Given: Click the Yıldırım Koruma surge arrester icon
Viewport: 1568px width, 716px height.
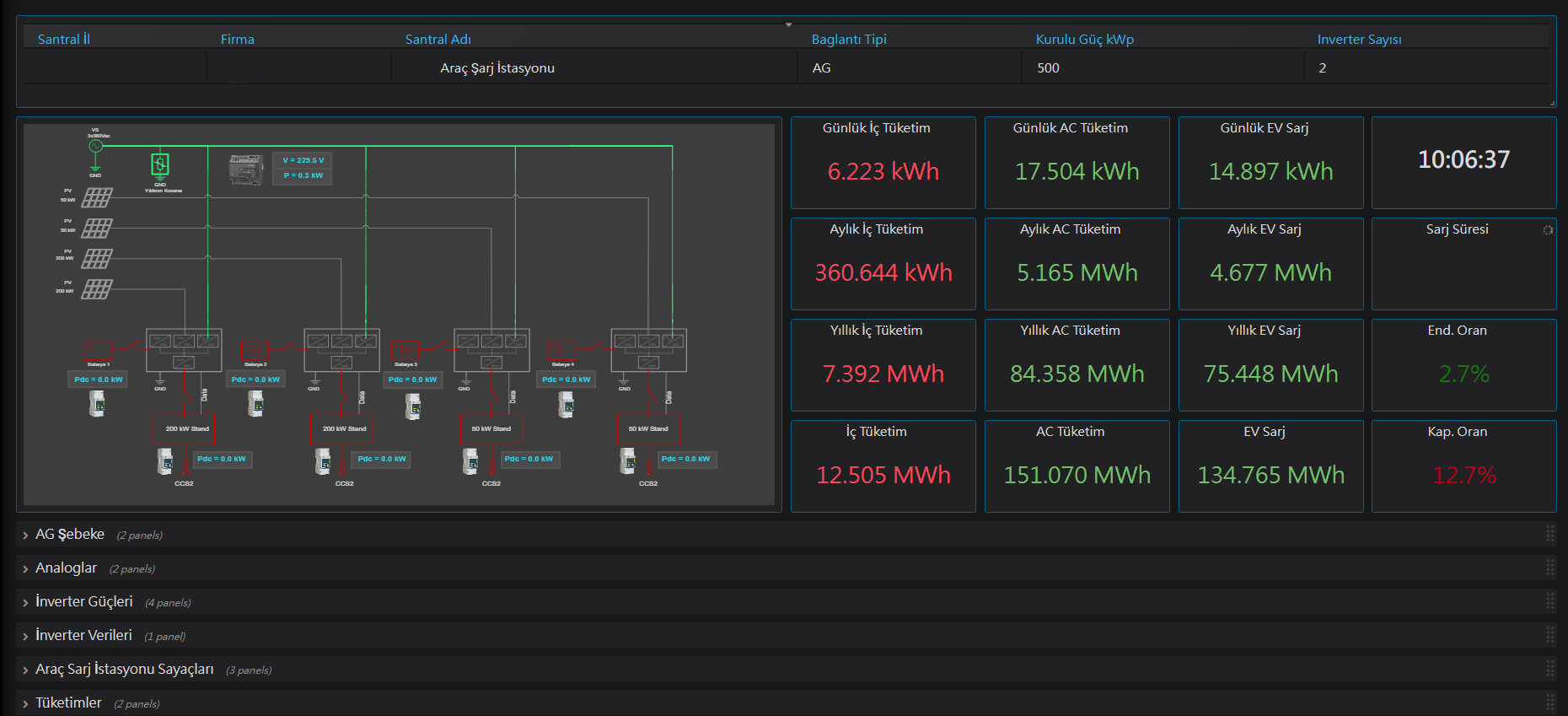Looking at the screenshot, I should (160, 164).
